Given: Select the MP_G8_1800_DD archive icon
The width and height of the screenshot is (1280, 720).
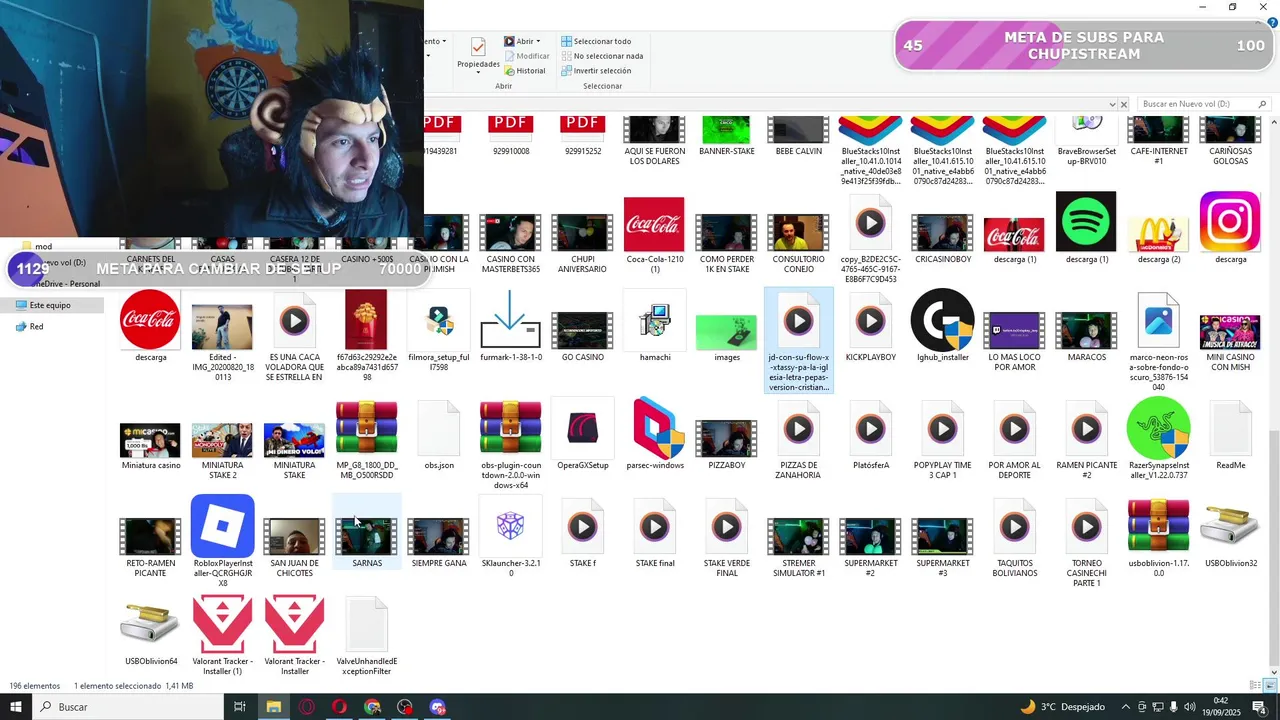Looking at the screenshot, I should (x=366, y=428).
